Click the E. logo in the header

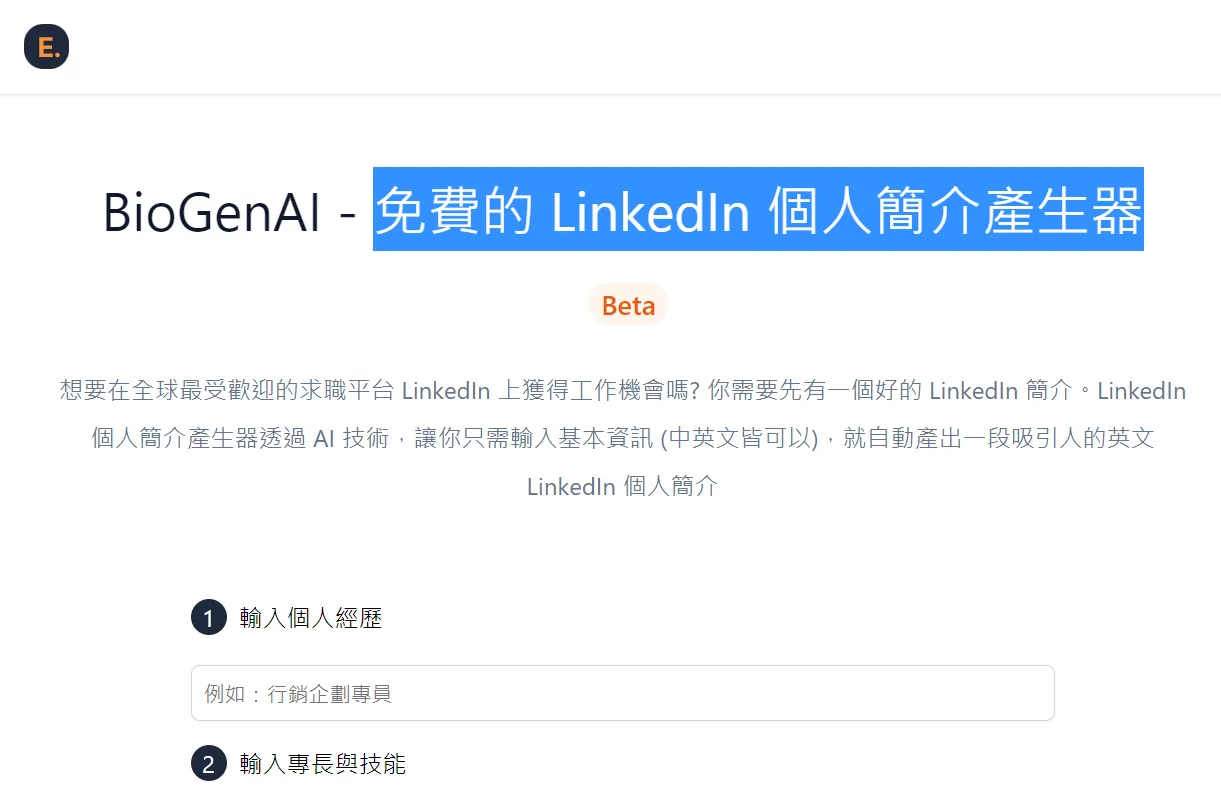[46, 47]
